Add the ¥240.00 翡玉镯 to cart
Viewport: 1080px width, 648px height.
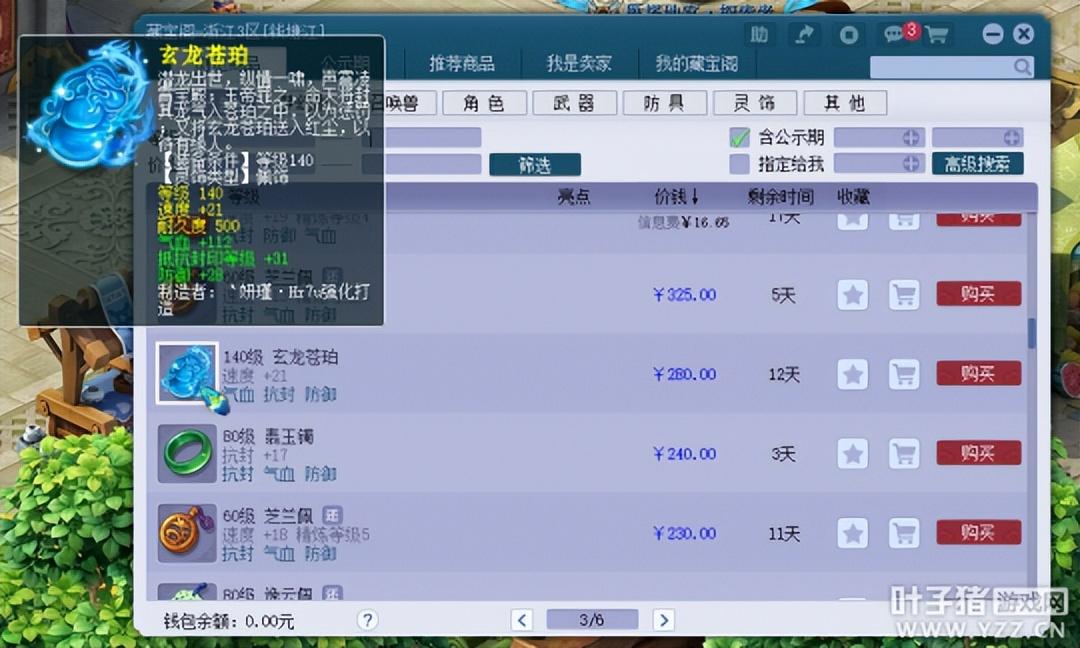point(904,454)
